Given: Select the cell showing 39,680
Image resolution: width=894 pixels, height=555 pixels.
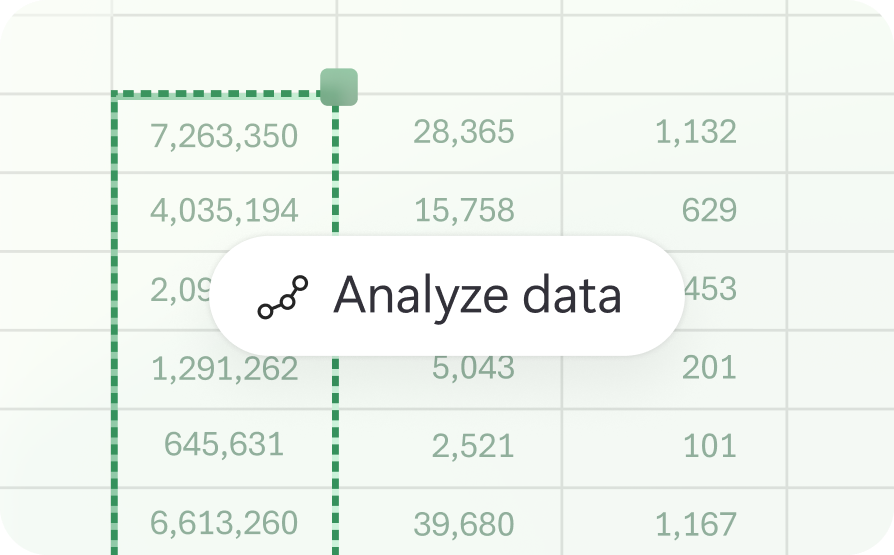Looking at the screenshot, I should tap(463, 523).
